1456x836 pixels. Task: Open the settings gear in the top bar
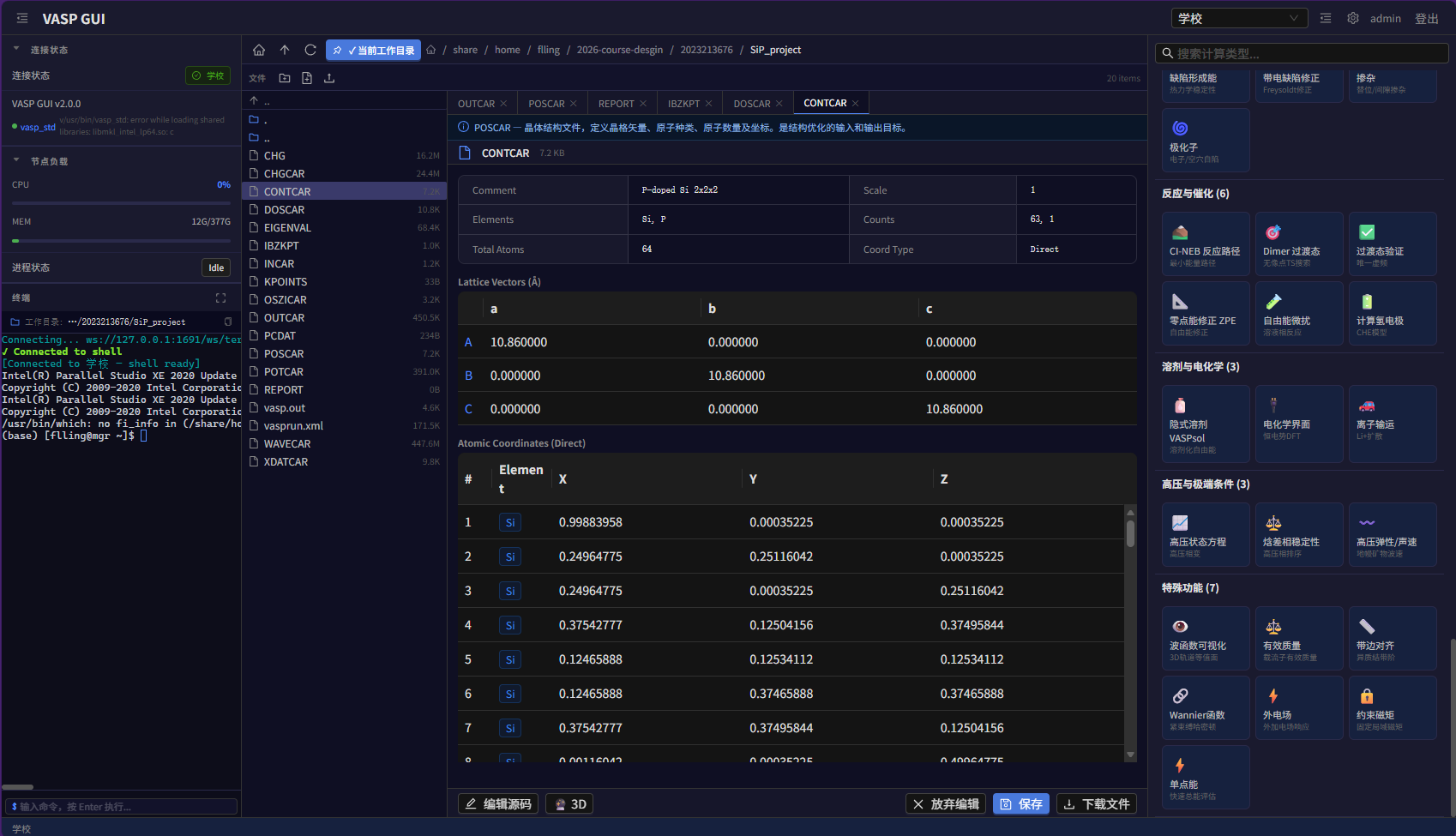1353,18
